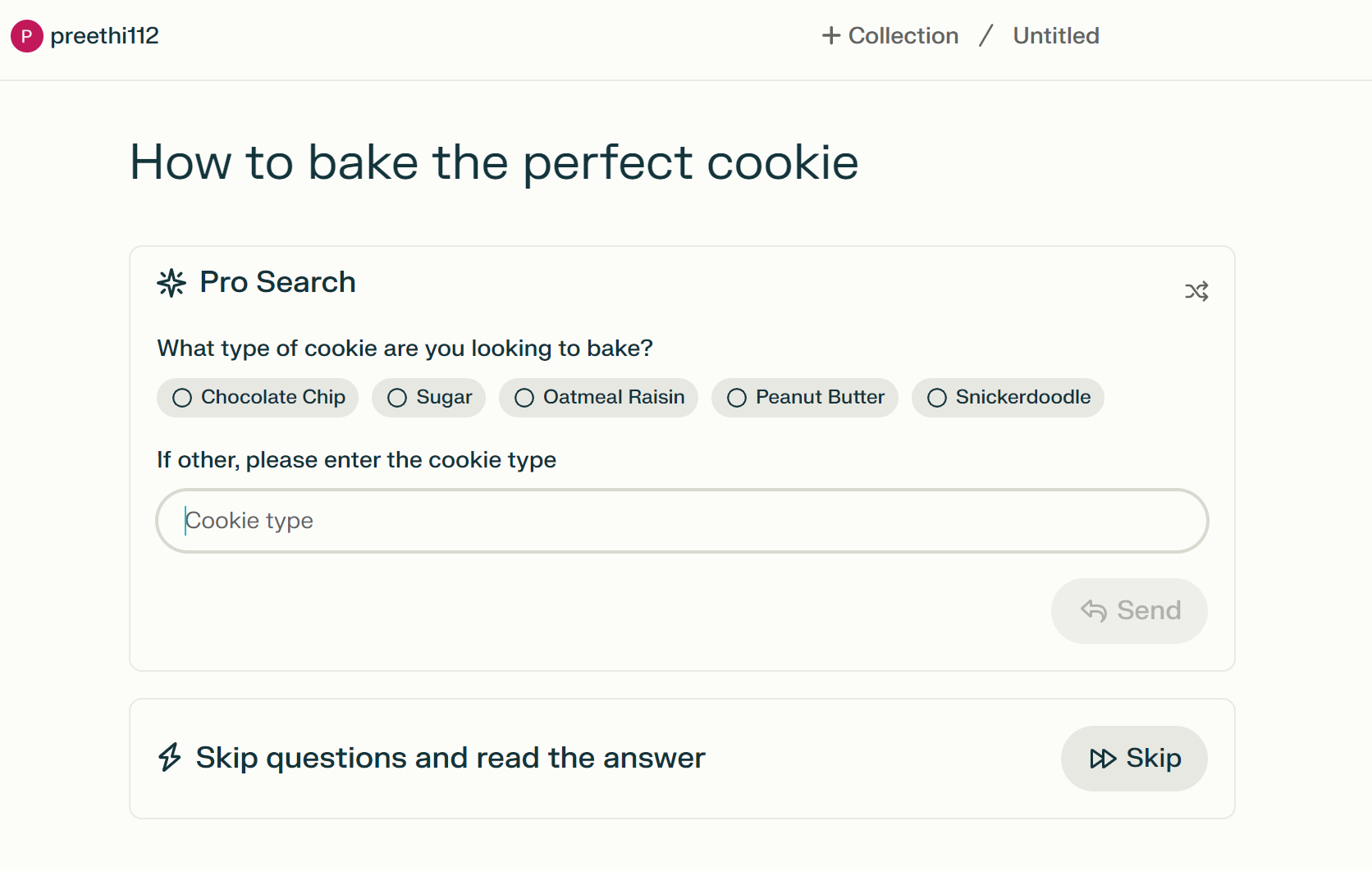Click the shuffle icon in Pro Search card
The height and width of the screenshot is (871, 1372).
1196,291
